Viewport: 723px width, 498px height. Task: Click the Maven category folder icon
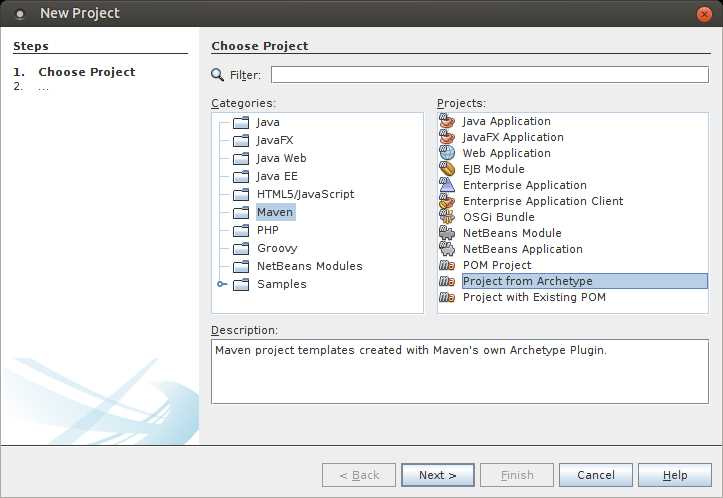[241, 212]
